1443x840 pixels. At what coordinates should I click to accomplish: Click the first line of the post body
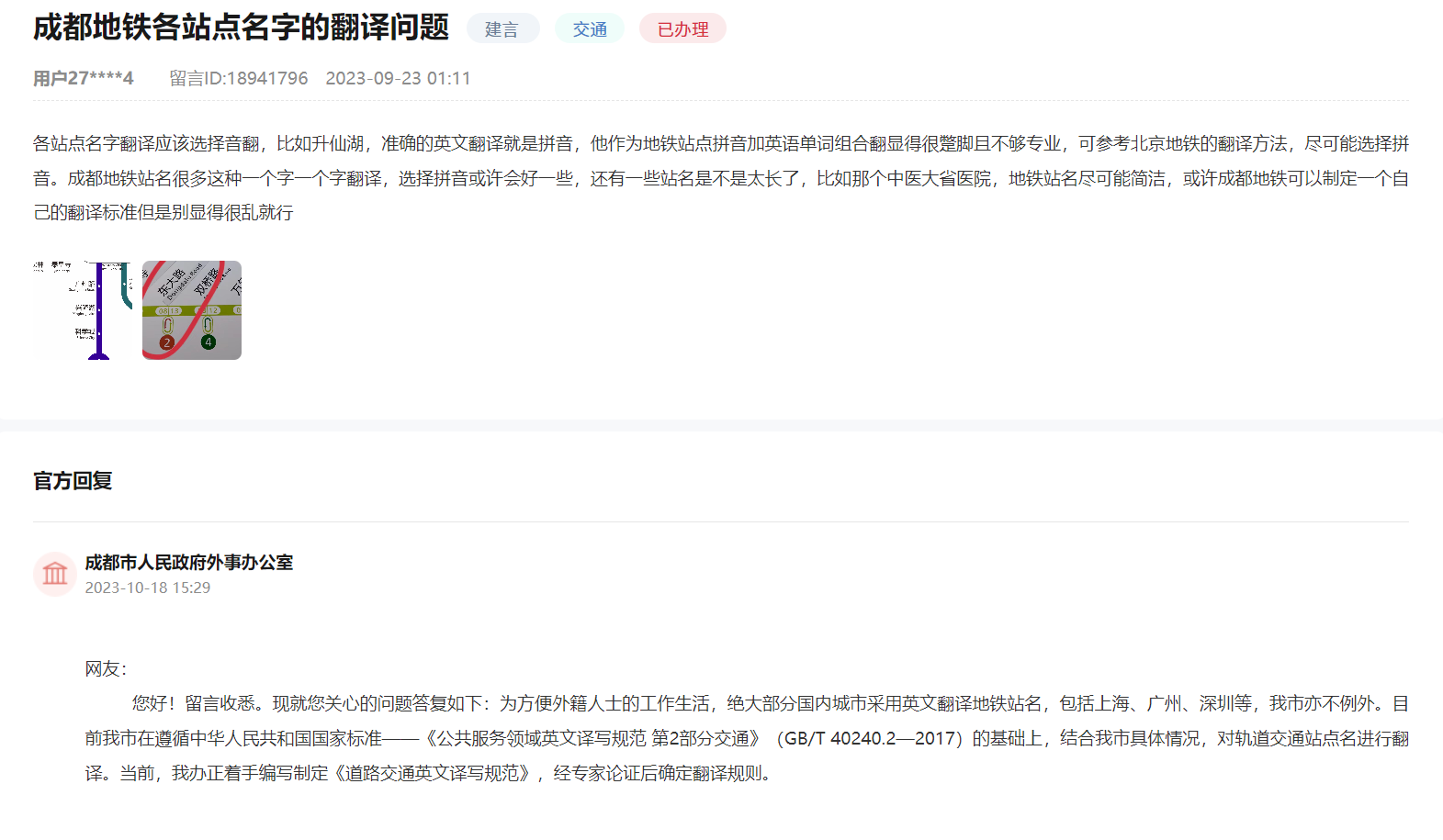[720, 144]
